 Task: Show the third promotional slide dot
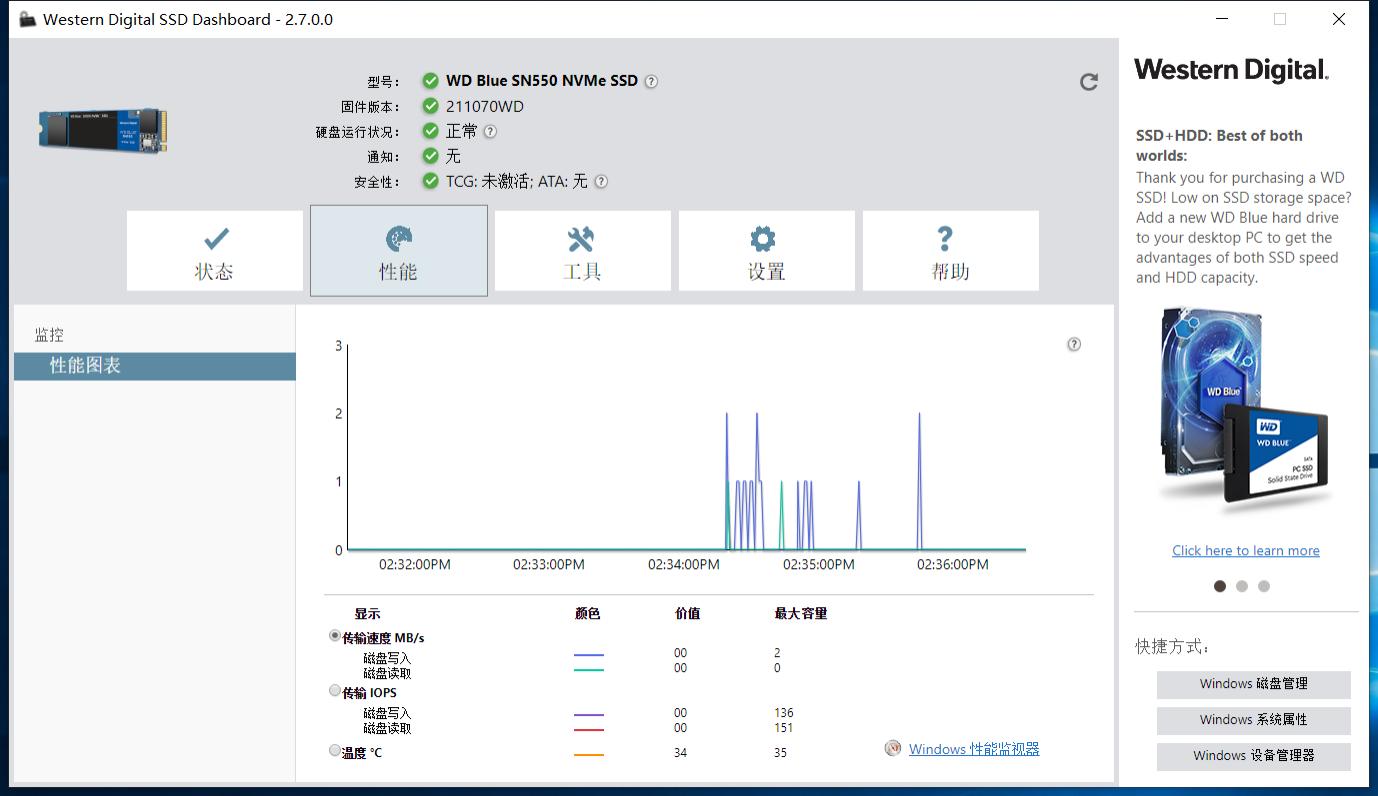pyautogui.click(x=1264, y=586)
